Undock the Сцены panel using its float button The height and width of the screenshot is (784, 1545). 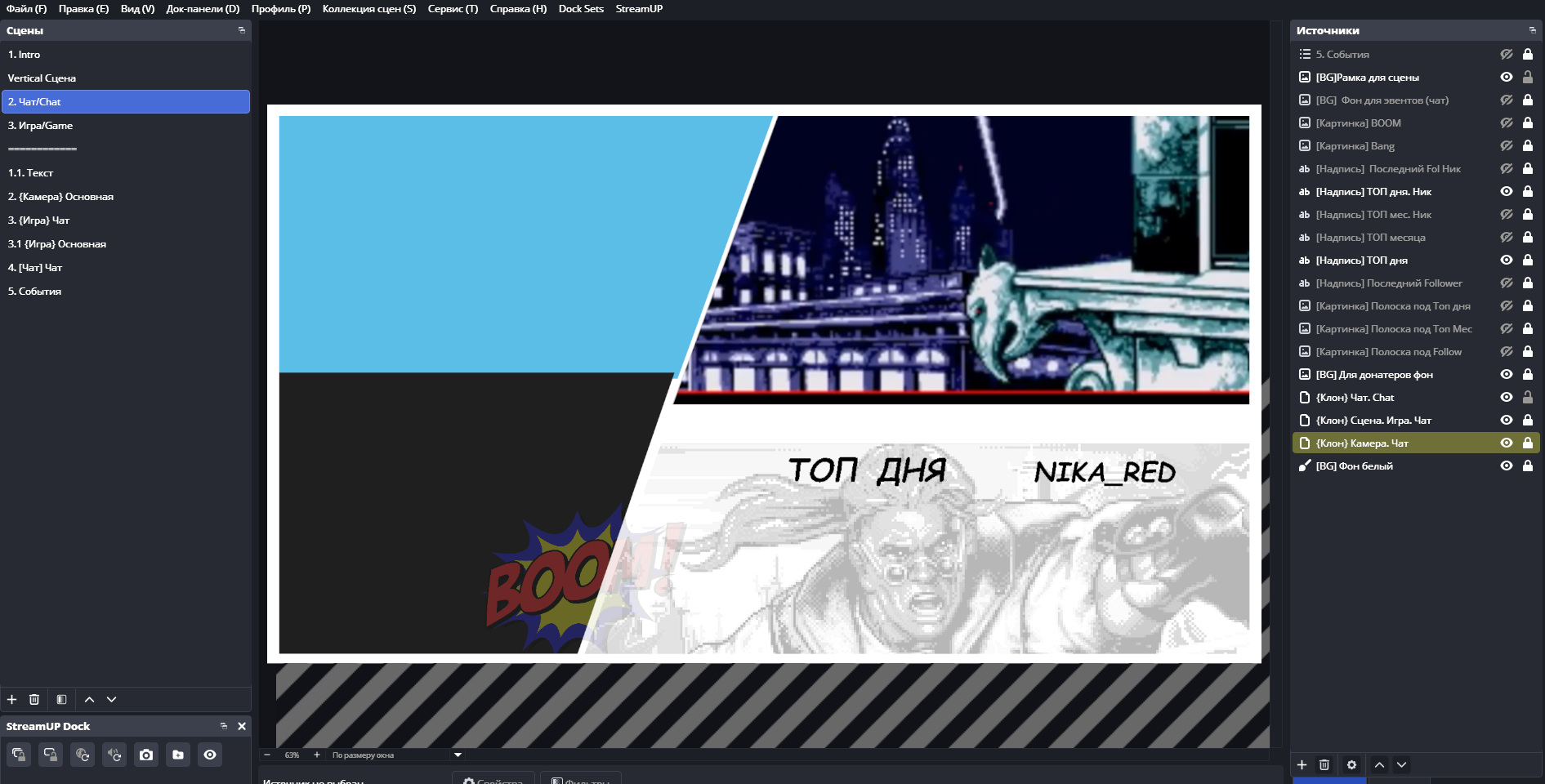(x=241, y=30)
